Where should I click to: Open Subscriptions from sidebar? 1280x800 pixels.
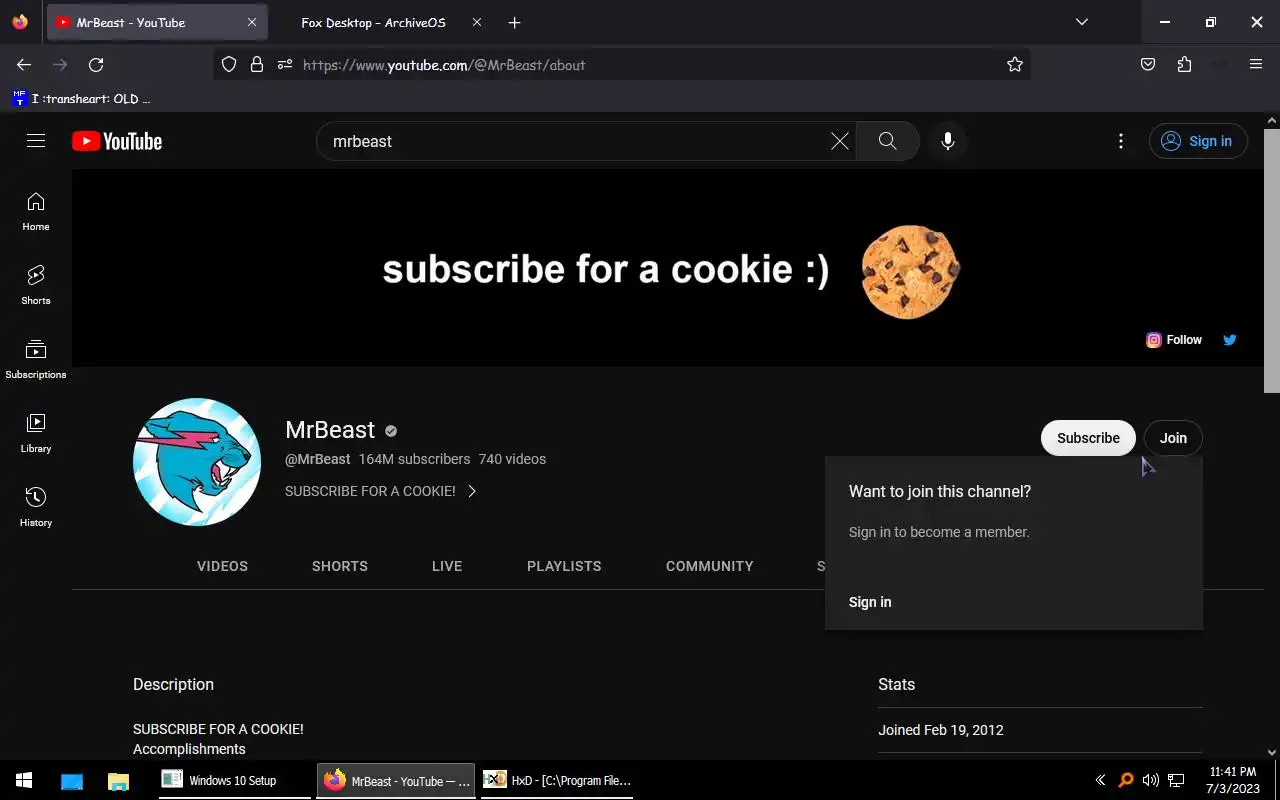point(36,359)
